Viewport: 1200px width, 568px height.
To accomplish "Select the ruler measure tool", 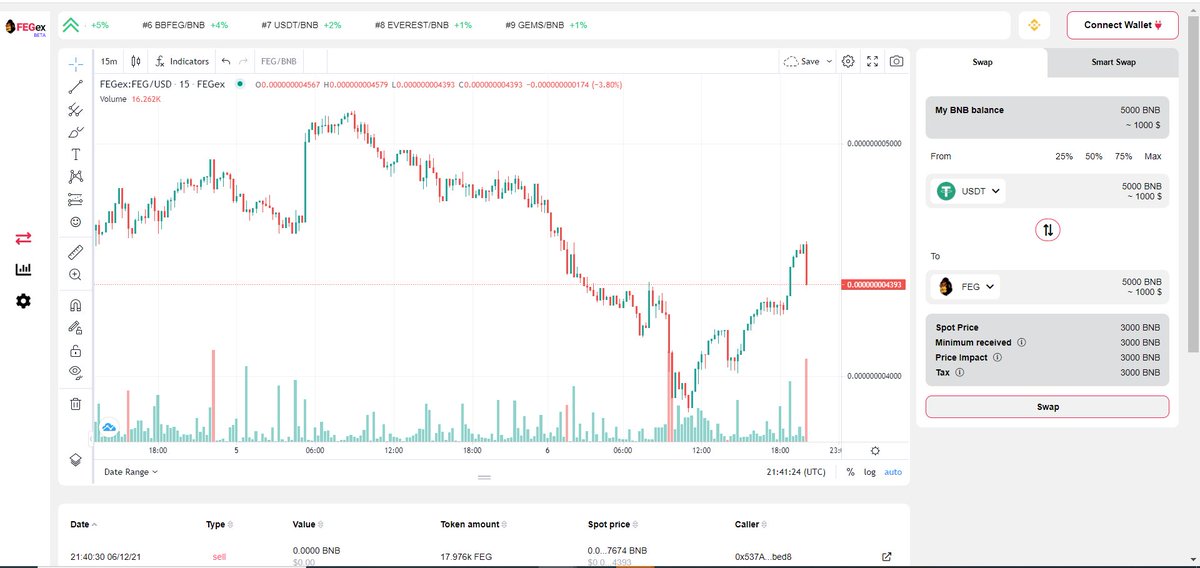I will point(75,251).
